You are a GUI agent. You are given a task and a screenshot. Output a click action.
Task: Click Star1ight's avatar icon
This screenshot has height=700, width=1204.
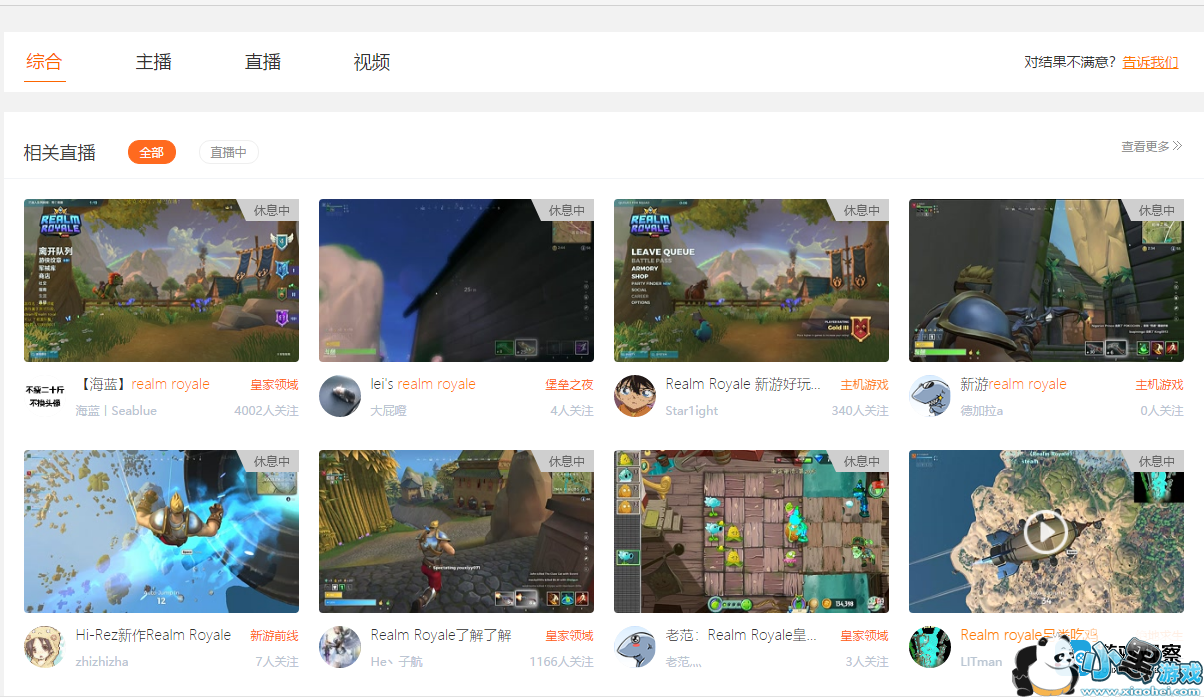(635, 396)
